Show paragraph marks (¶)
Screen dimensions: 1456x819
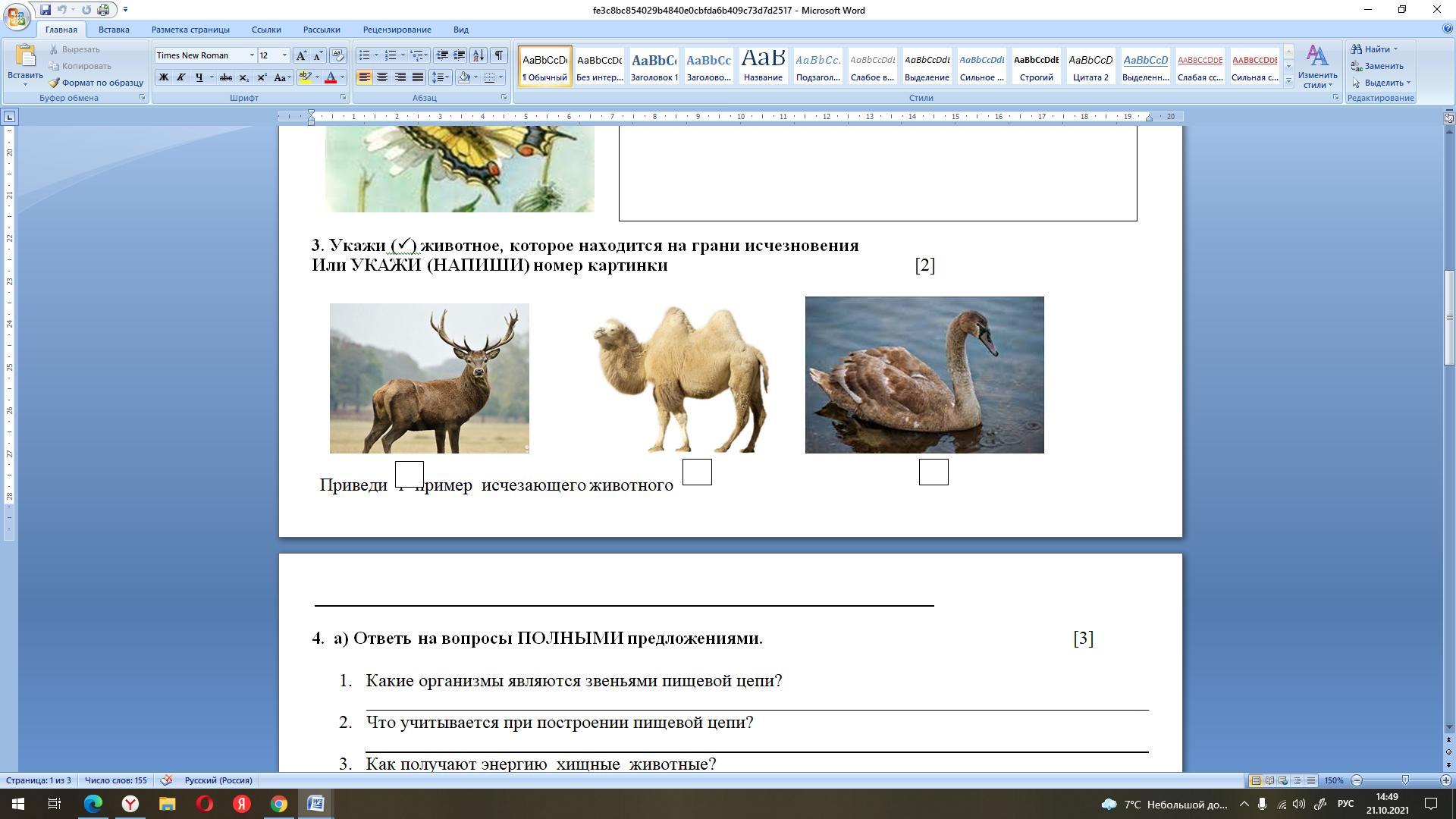click(498, 55)
